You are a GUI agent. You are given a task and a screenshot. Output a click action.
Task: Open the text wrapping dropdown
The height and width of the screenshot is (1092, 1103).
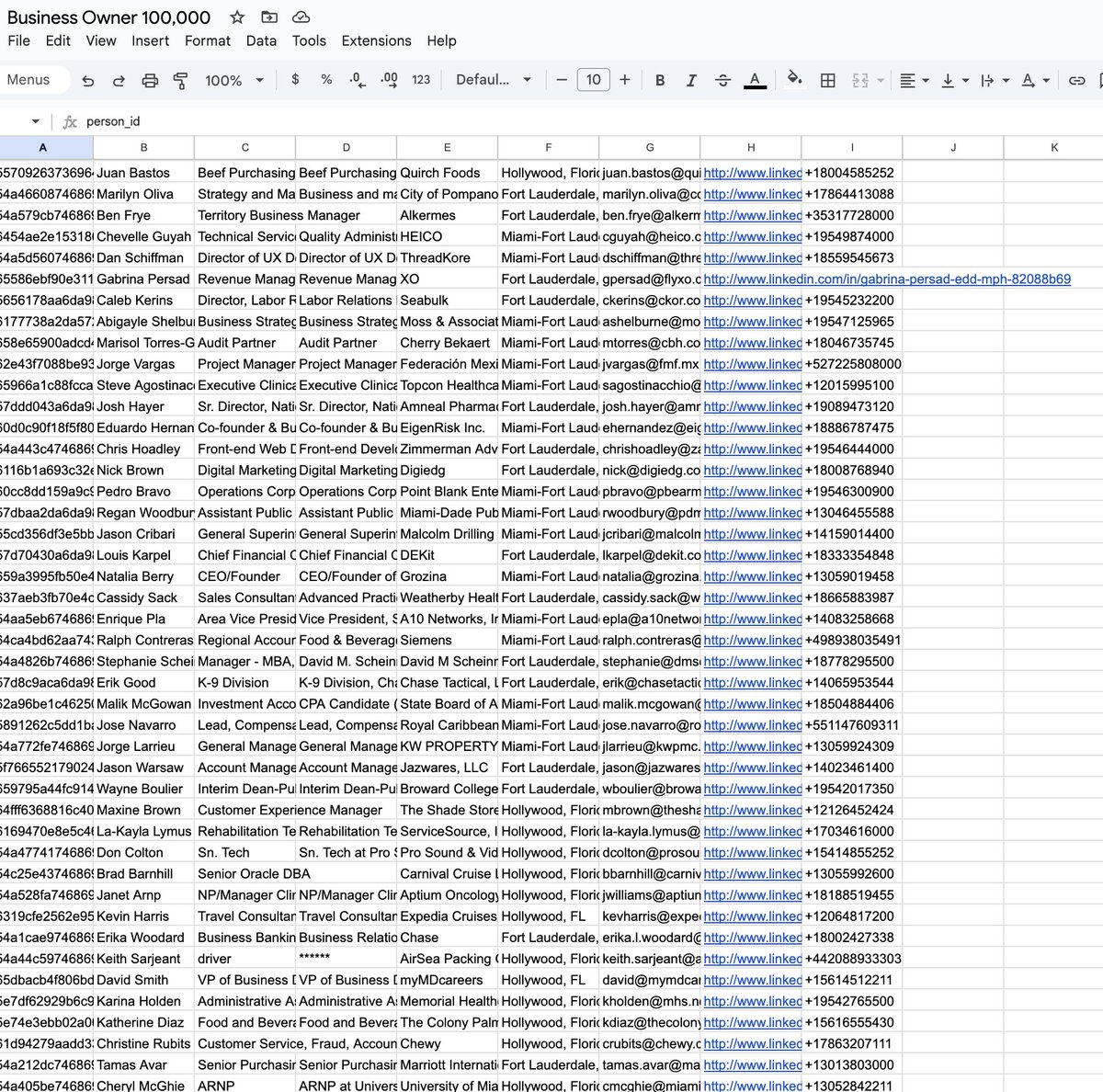[995, 81]
